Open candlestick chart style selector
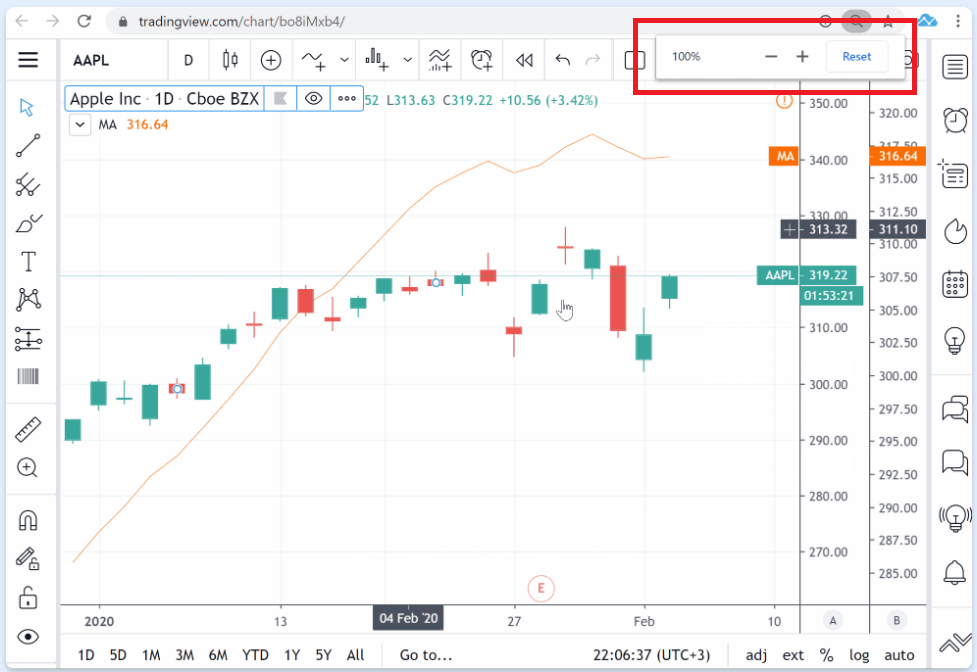The width and height of the screenshot is (977, 672). 230,60
